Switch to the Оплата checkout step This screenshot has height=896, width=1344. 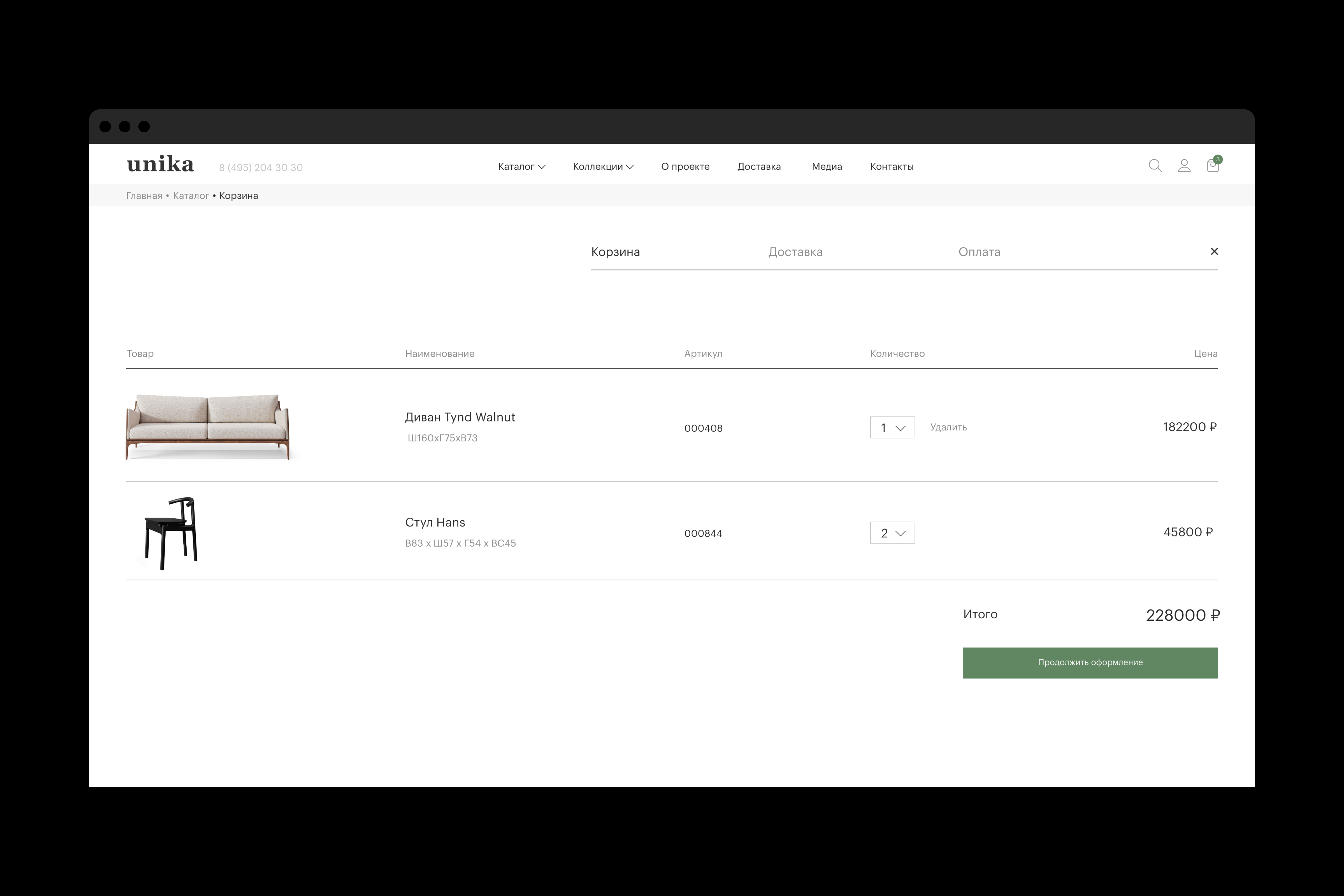pyautogui.click(x=979, y=252)
